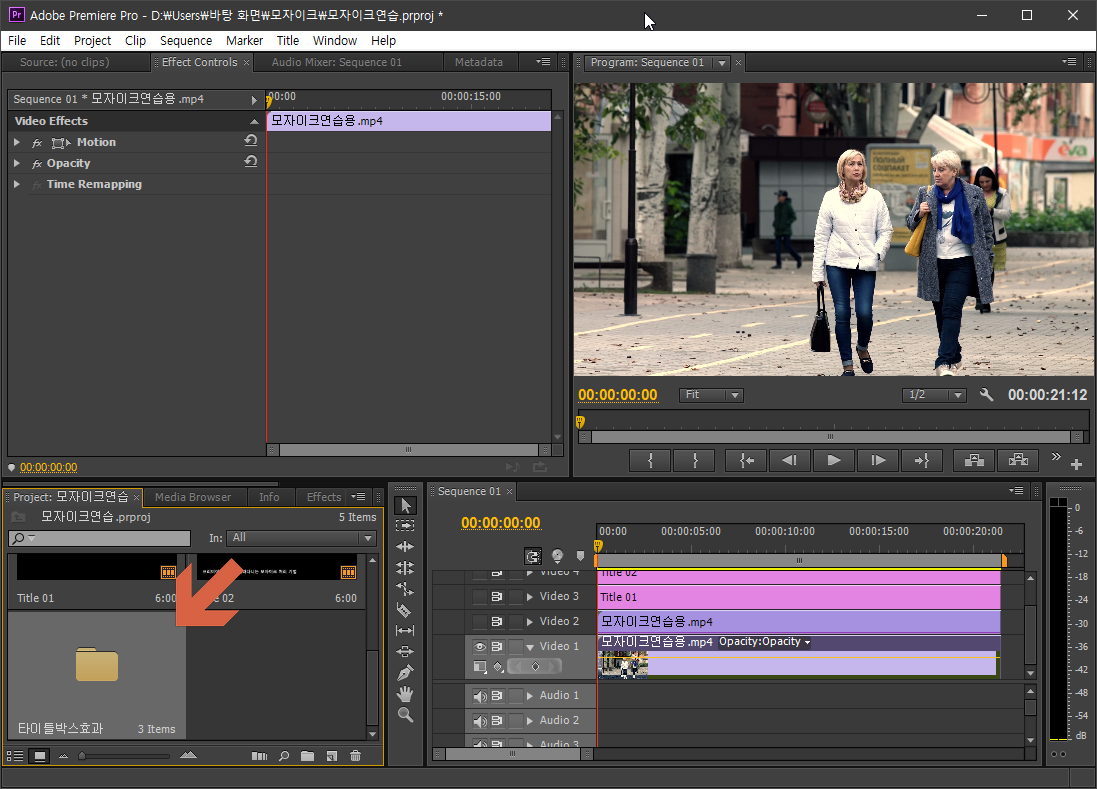This screenshot has width=1097, height=789.
Task: Select the Rolling Edit tool
Action: click(405, 568)
